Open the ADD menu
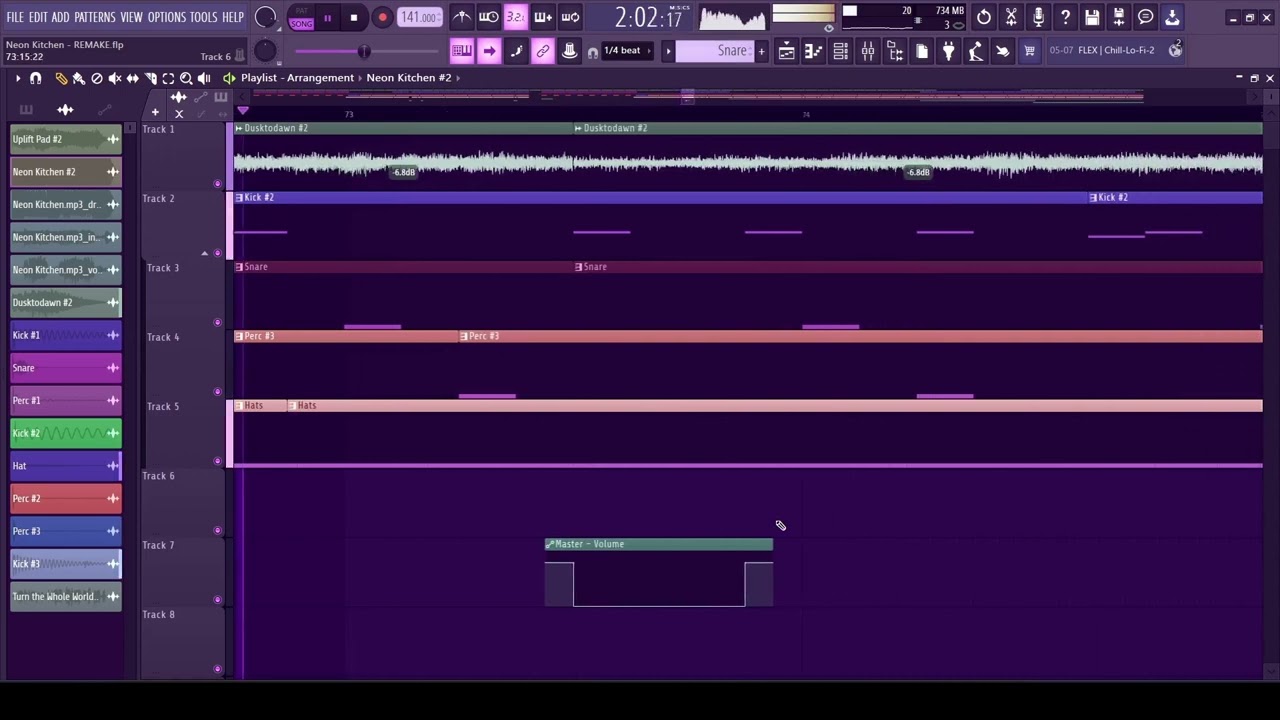This screenshot has height=720, width=1280. pos(61,17)
